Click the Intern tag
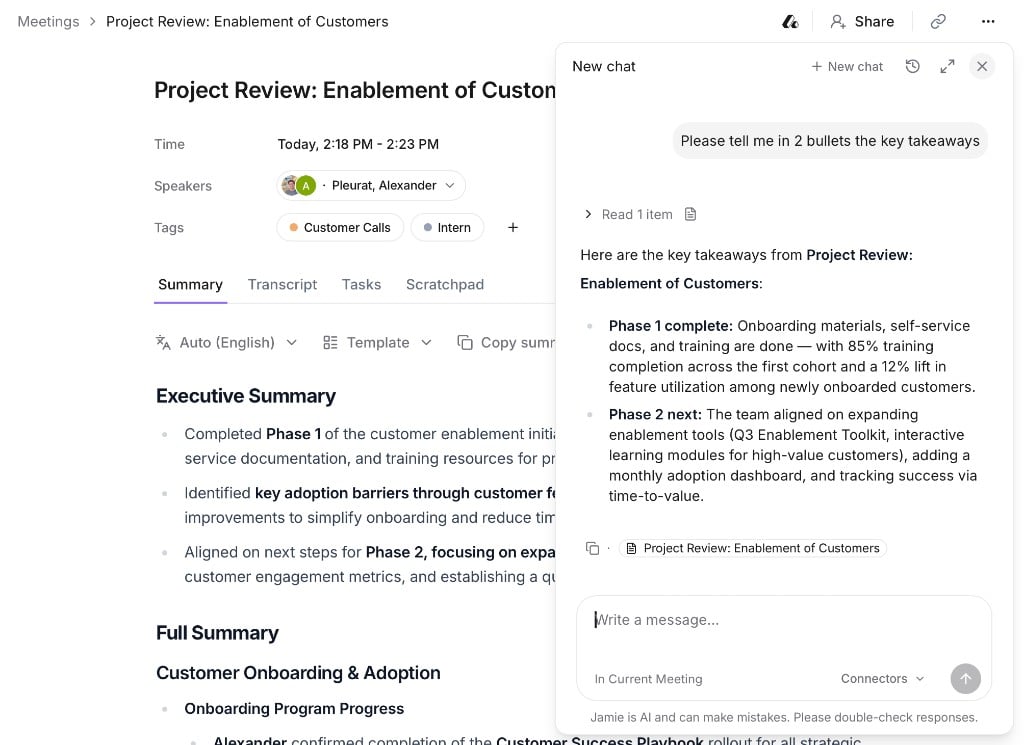 coord(447,227)
